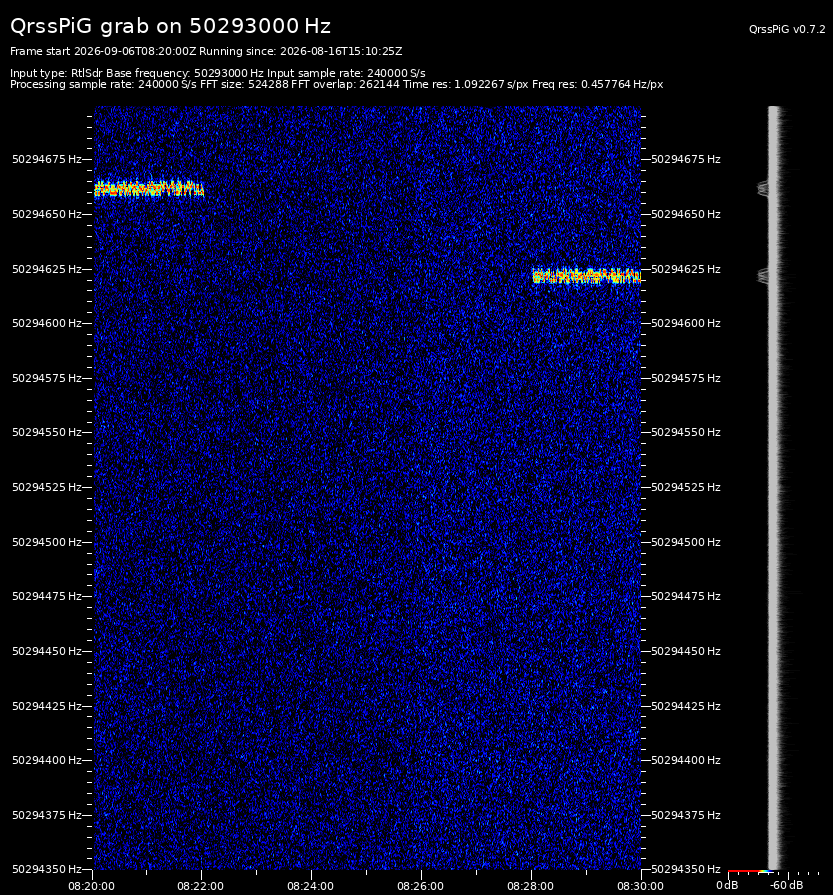The width and height of the screenshot is (833, 895).
Task: Click the 08:30:00 end time label
Action: pyautogui.click(x=640, y=886)
